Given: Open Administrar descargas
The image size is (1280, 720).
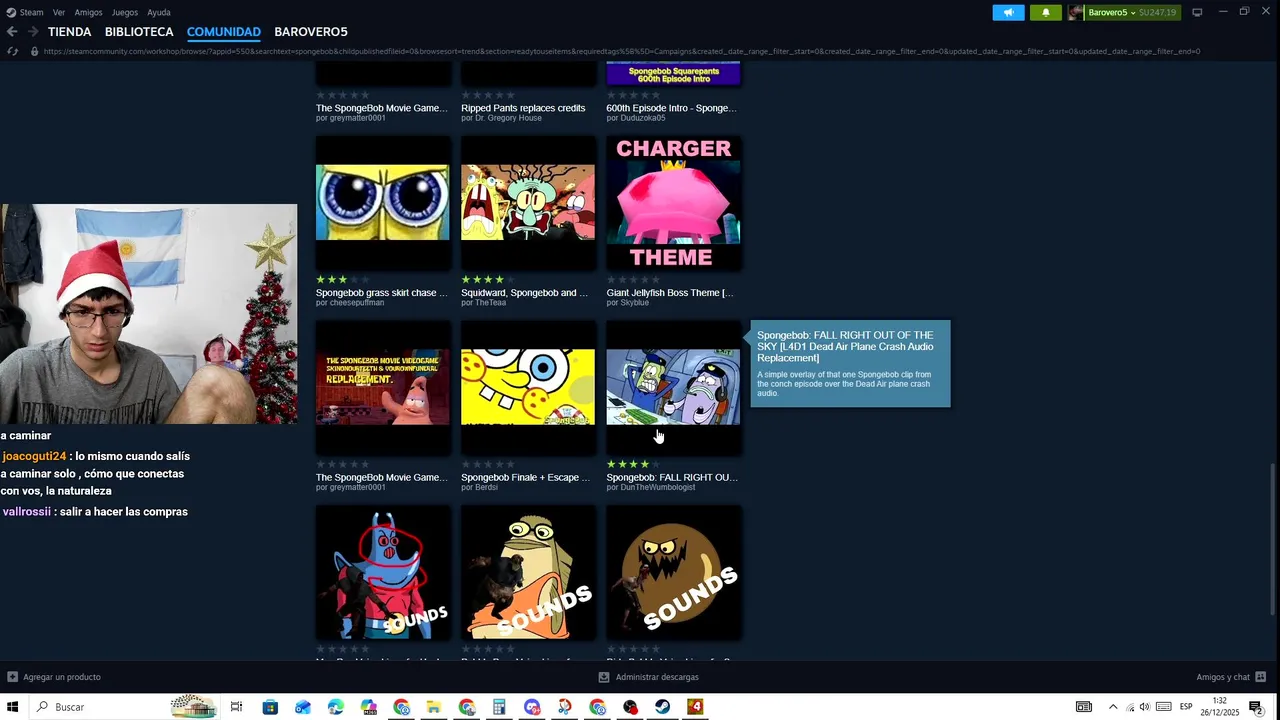Looking at the screenshot, I should coord(648,677).
